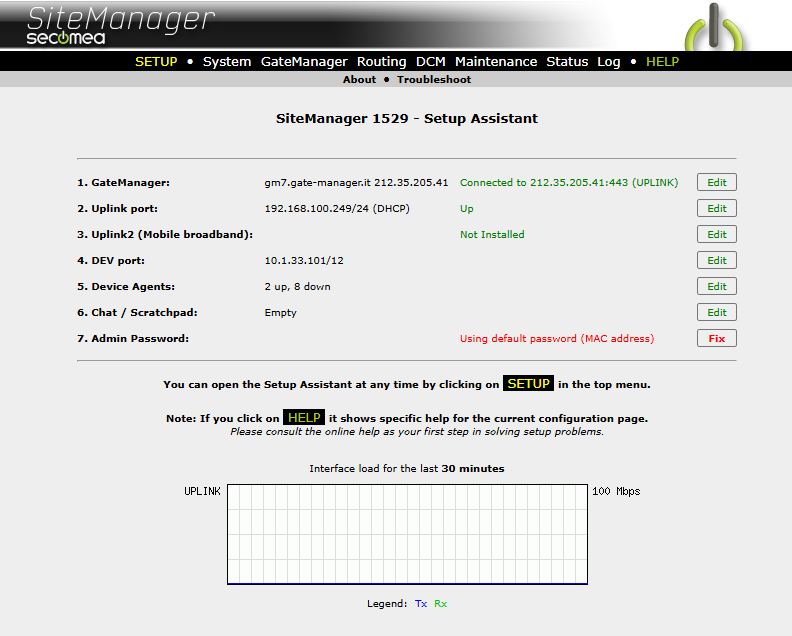This screenshot has width=792, height=636.
Task: Open the DCM menu
Action: (430, 62)
